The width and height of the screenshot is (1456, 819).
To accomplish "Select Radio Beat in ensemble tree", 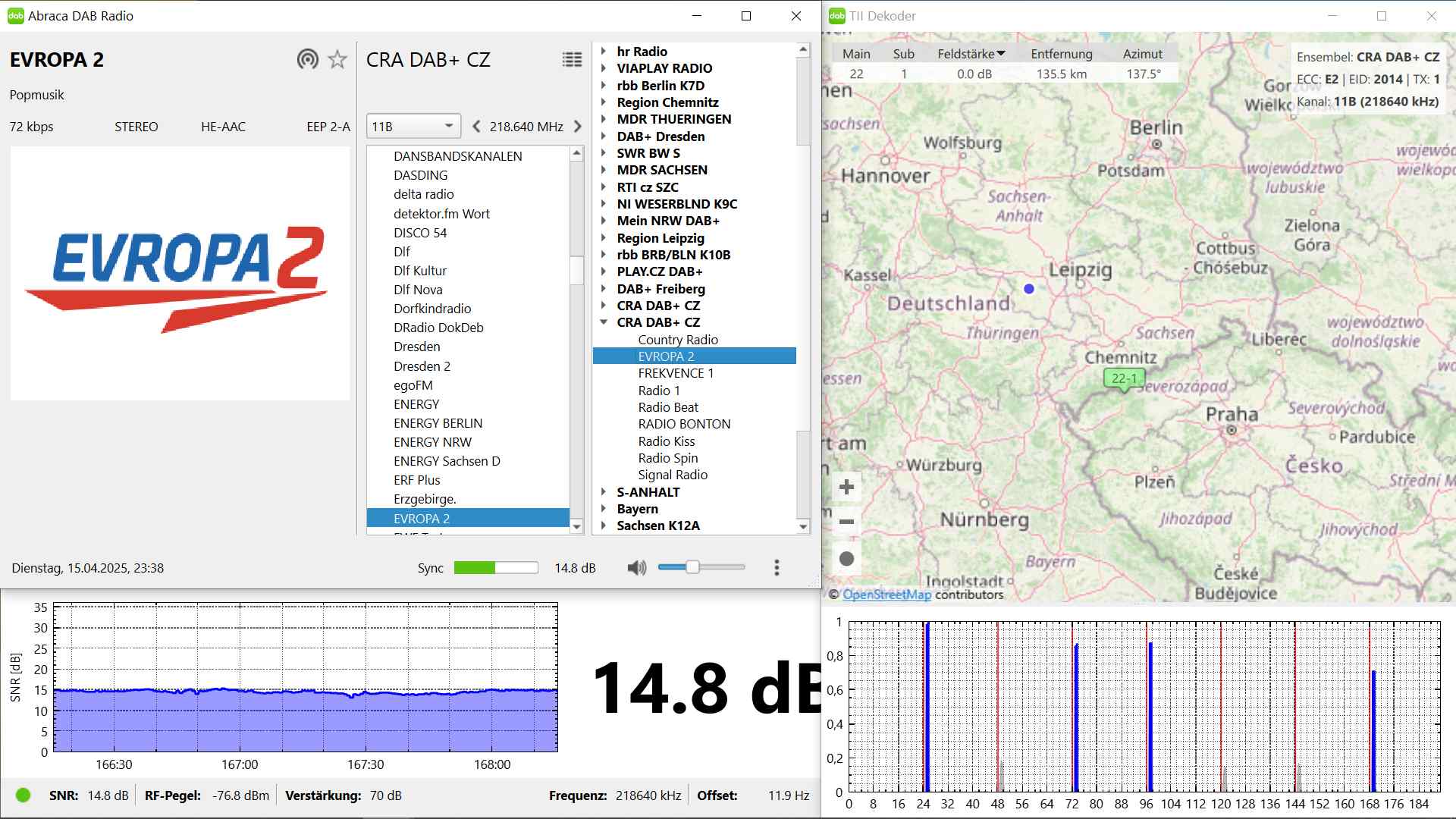I will pos(668,407).
